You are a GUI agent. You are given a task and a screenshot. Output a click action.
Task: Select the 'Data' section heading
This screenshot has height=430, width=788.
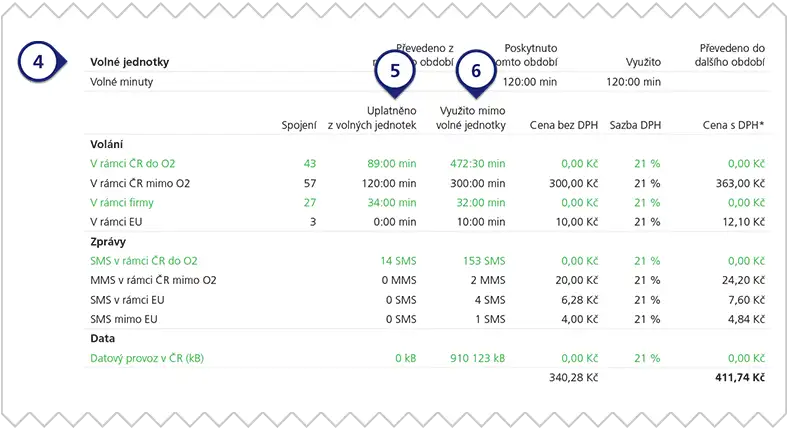click(104, 338)
